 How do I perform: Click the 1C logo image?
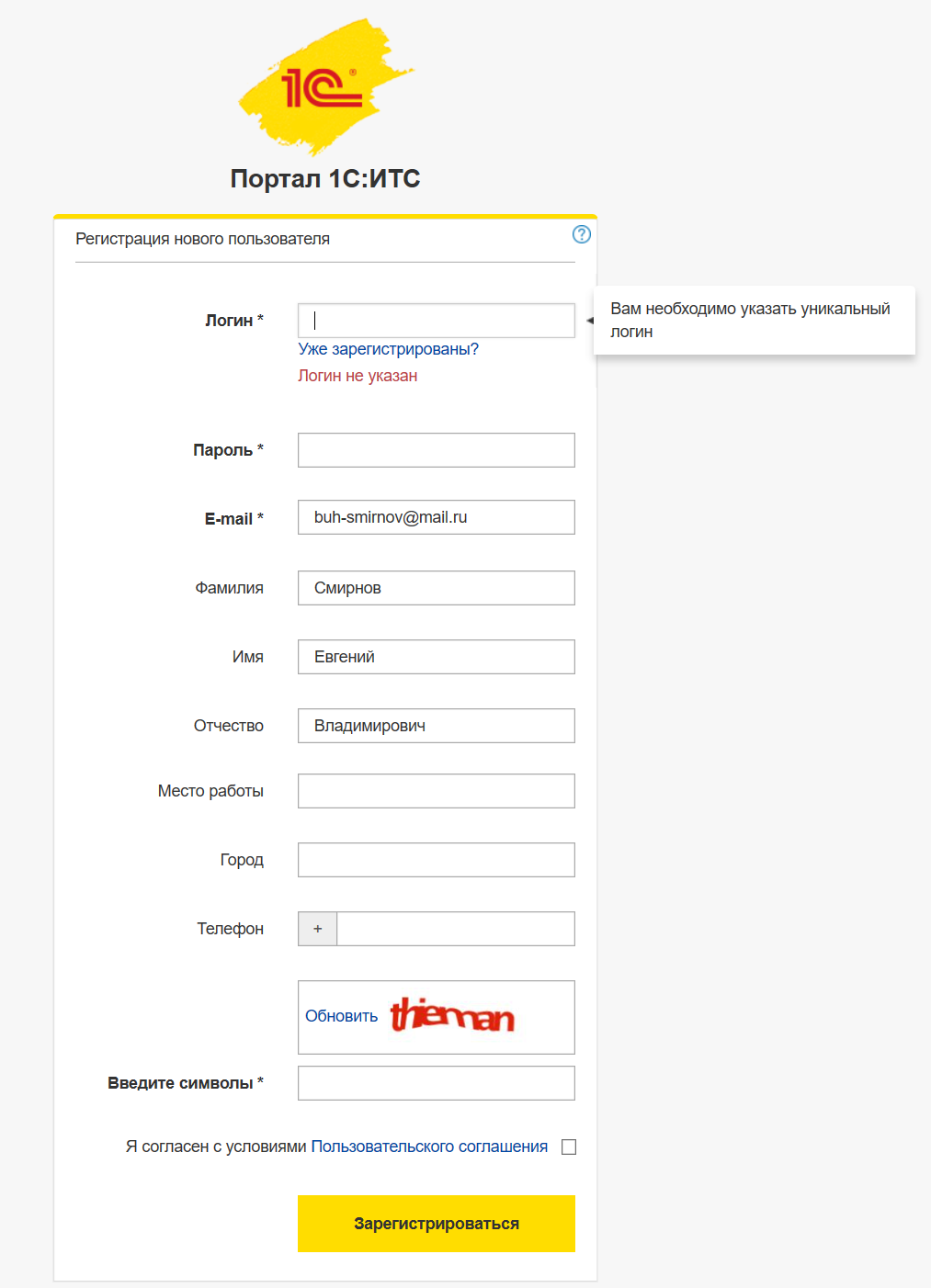point(325,87)
